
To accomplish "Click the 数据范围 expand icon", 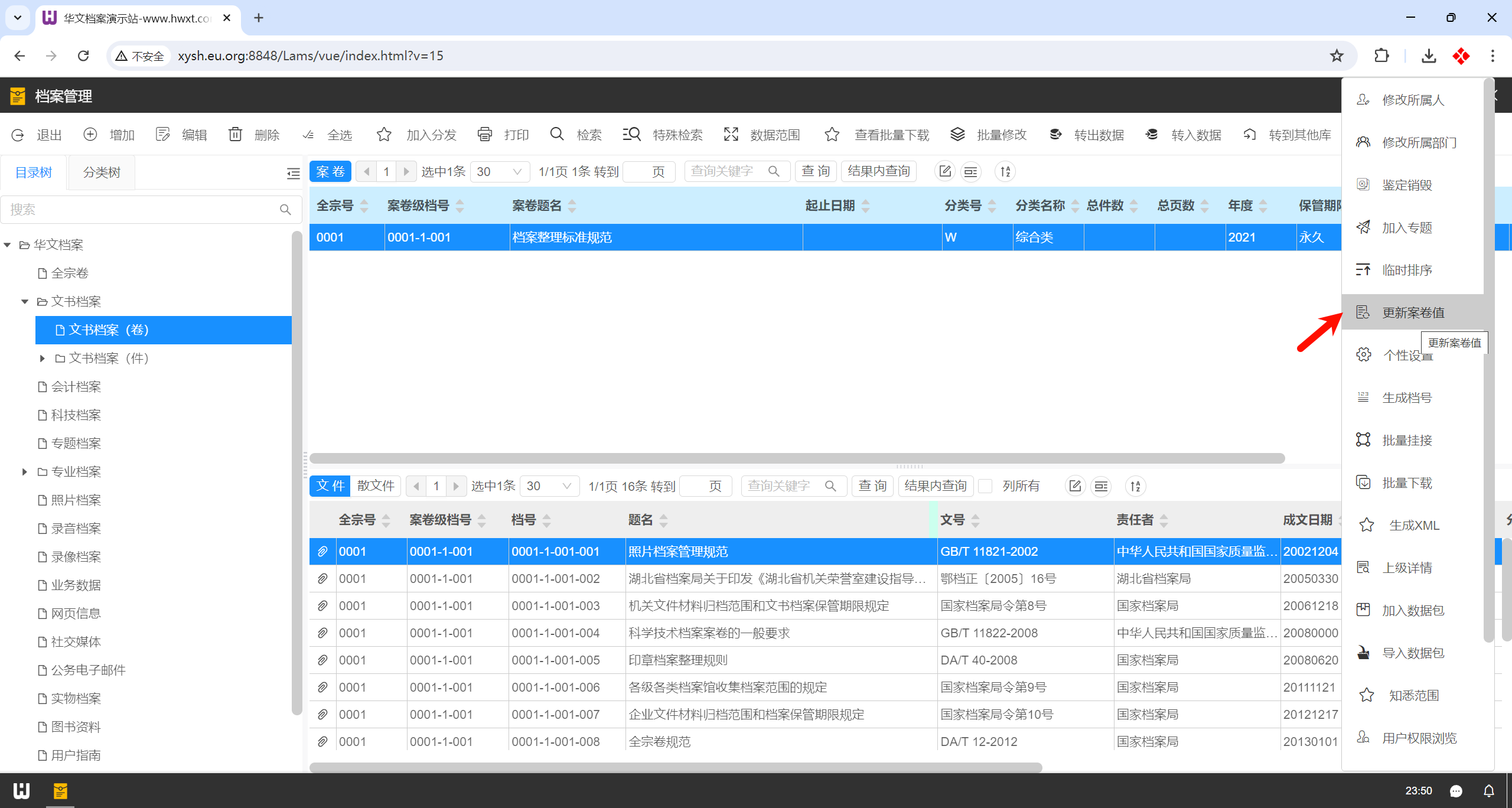I will pyautogui.click(x=731, y=135).
